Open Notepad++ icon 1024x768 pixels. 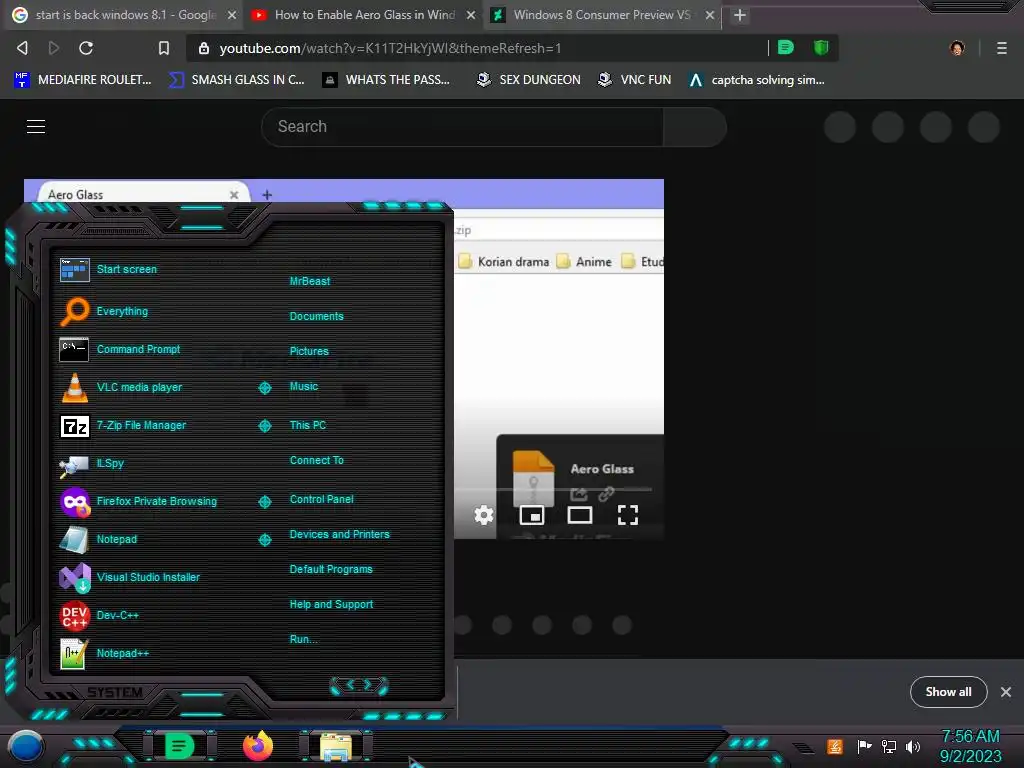73,653
